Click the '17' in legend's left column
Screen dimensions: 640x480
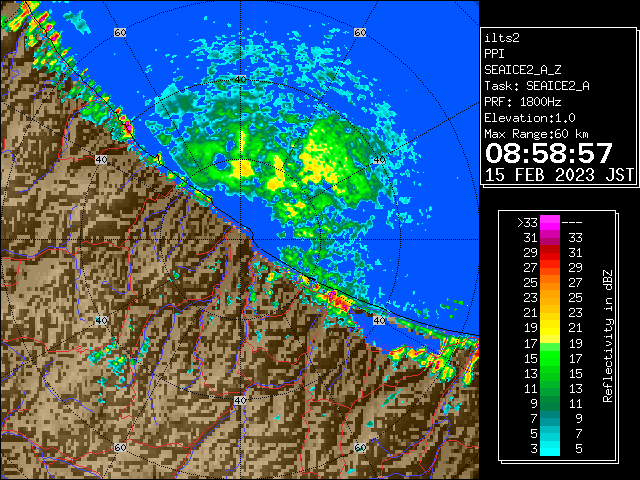[531, 344]
